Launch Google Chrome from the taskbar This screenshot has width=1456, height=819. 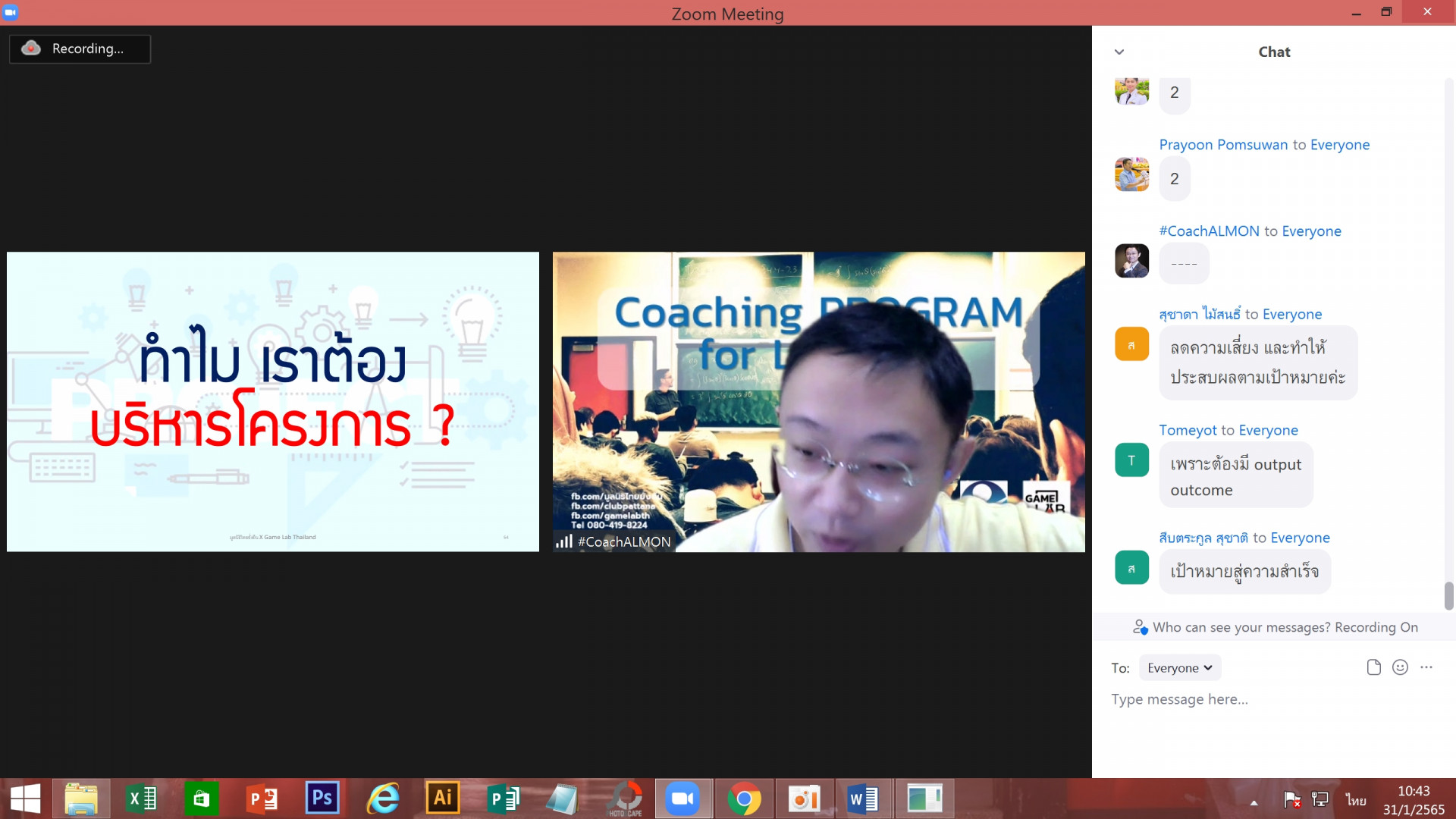point(744,799)
